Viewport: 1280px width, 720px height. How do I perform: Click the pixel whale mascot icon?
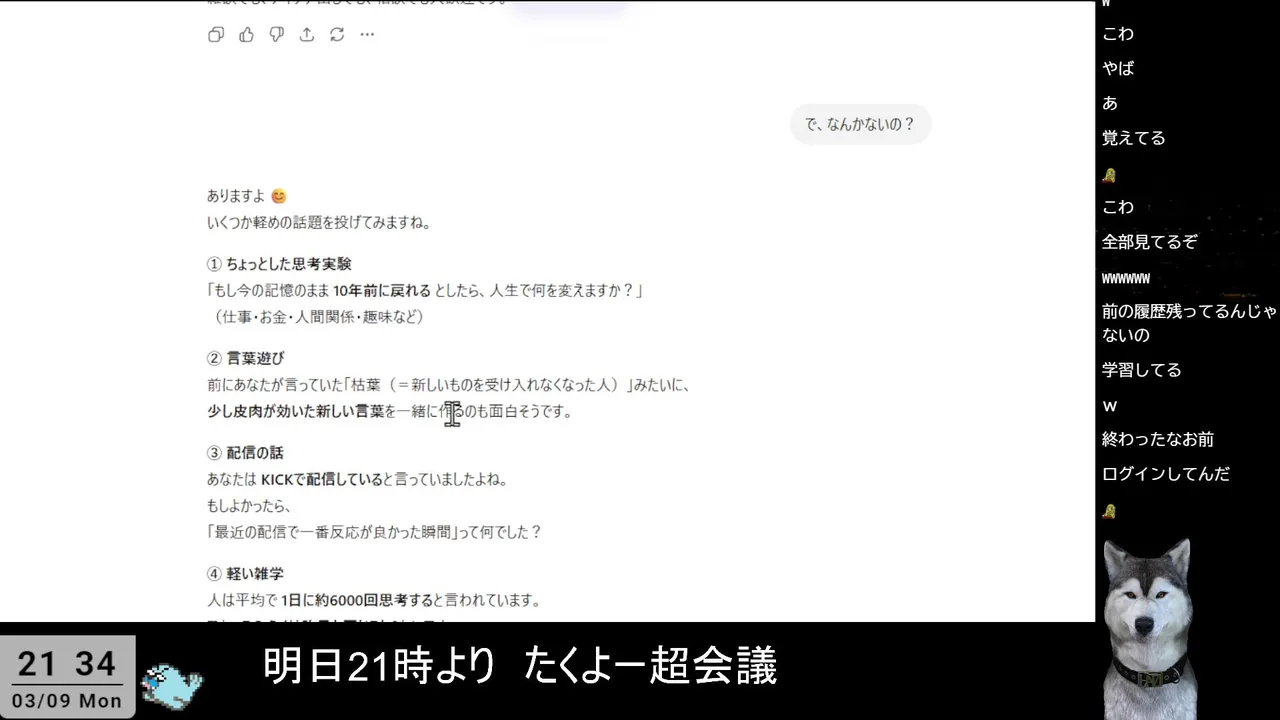(171, 685)
